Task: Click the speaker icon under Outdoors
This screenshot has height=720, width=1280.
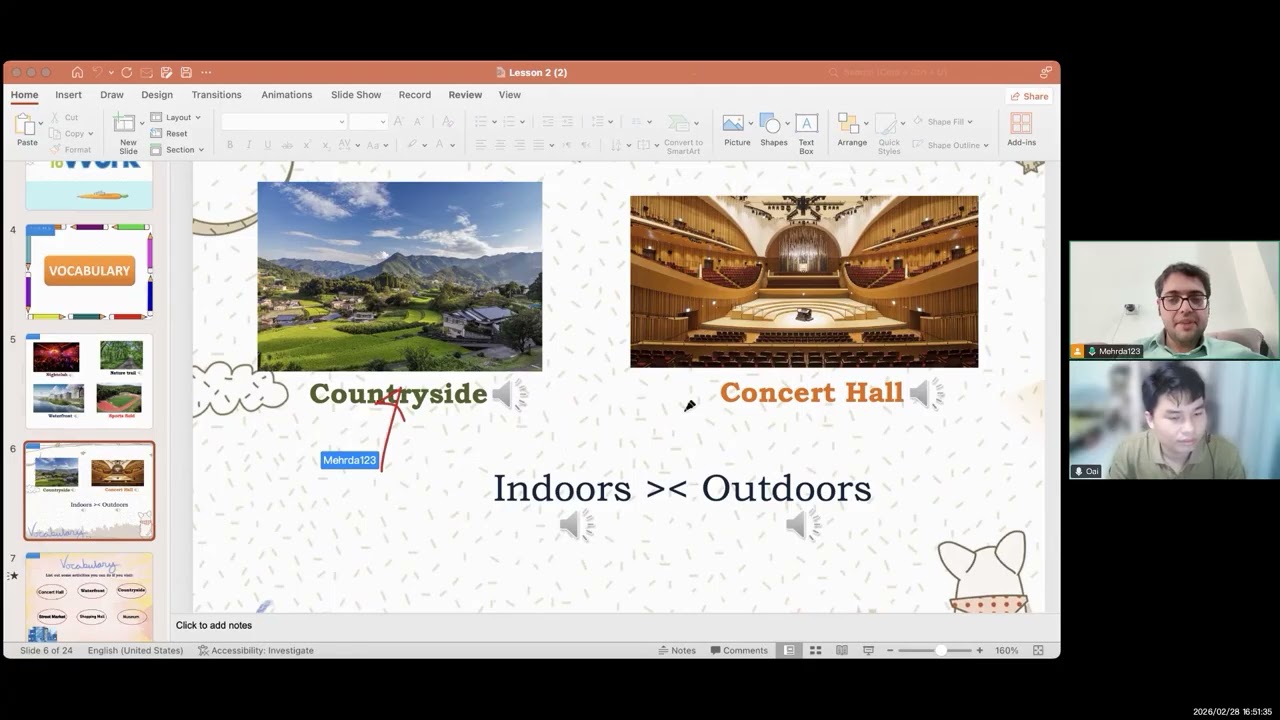Action: coord(803,525)
